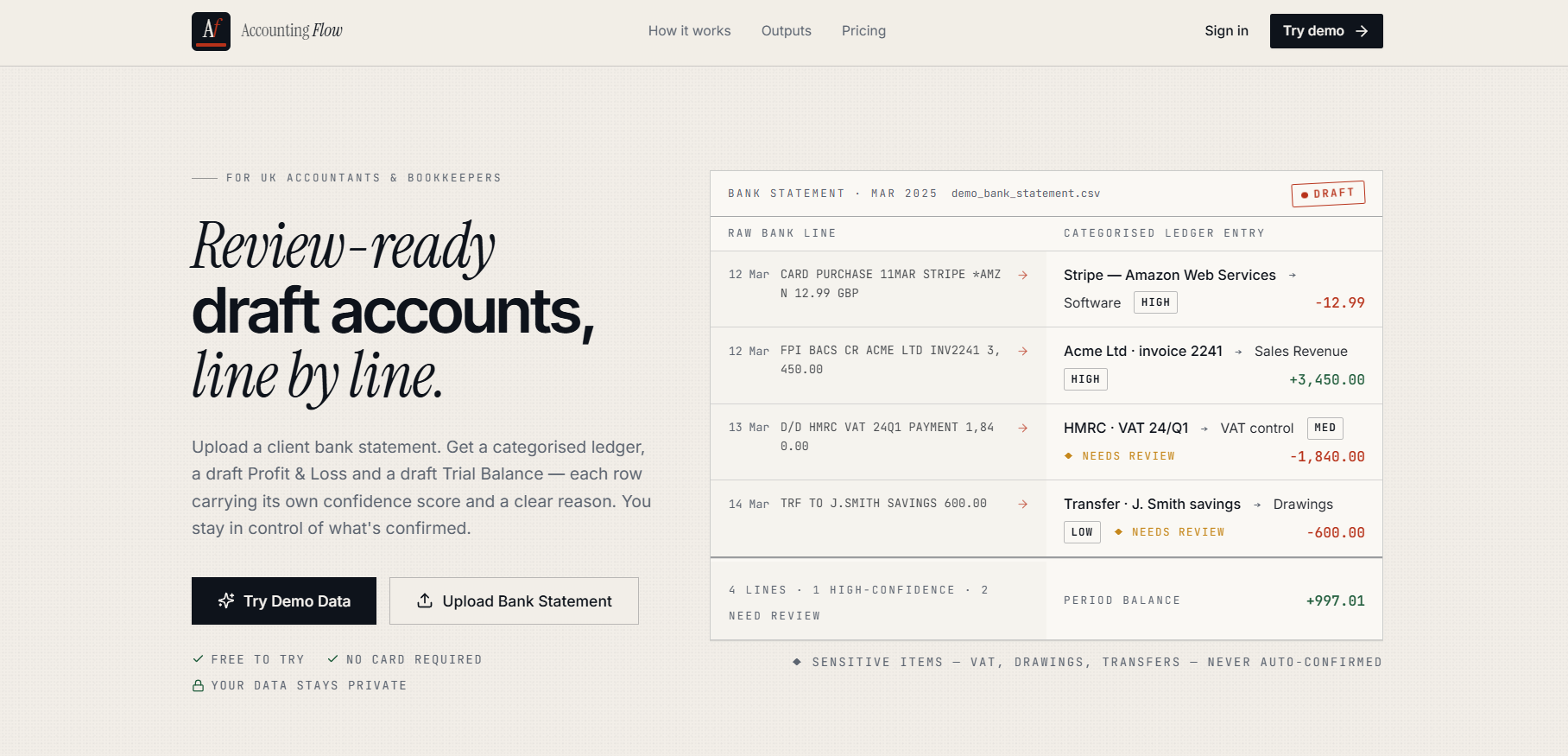The image size is (1568, 756).
Task: Click the +3,450.00 amount
Action: coord(1327,379)
